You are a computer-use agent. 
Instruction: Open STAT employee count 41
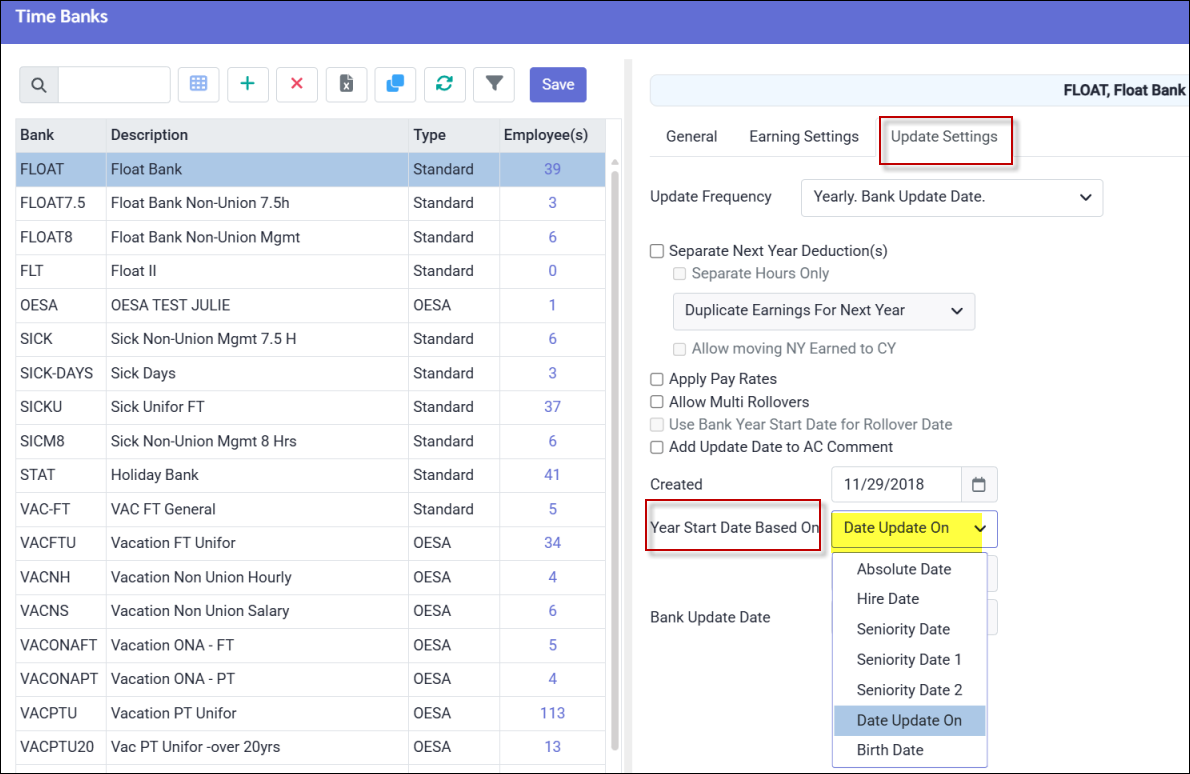[552, 475]
